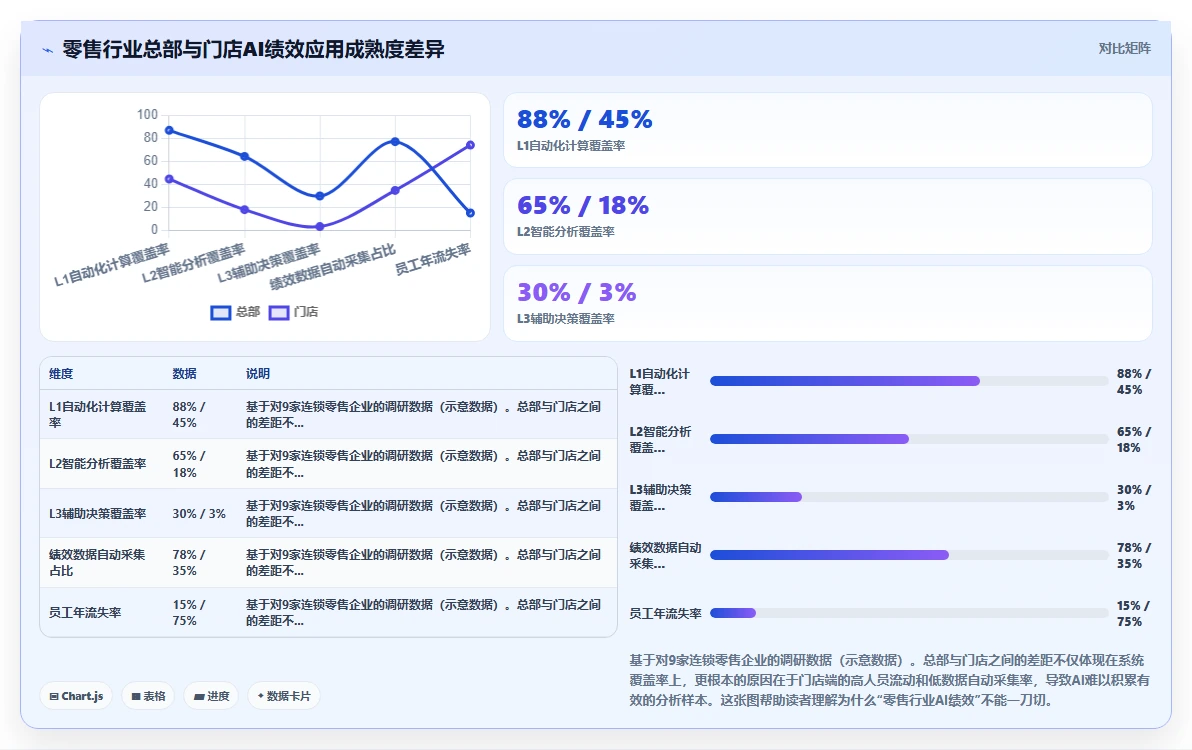
Task: Click 88% / 45% in the table
Action: [x=189, y=415]
